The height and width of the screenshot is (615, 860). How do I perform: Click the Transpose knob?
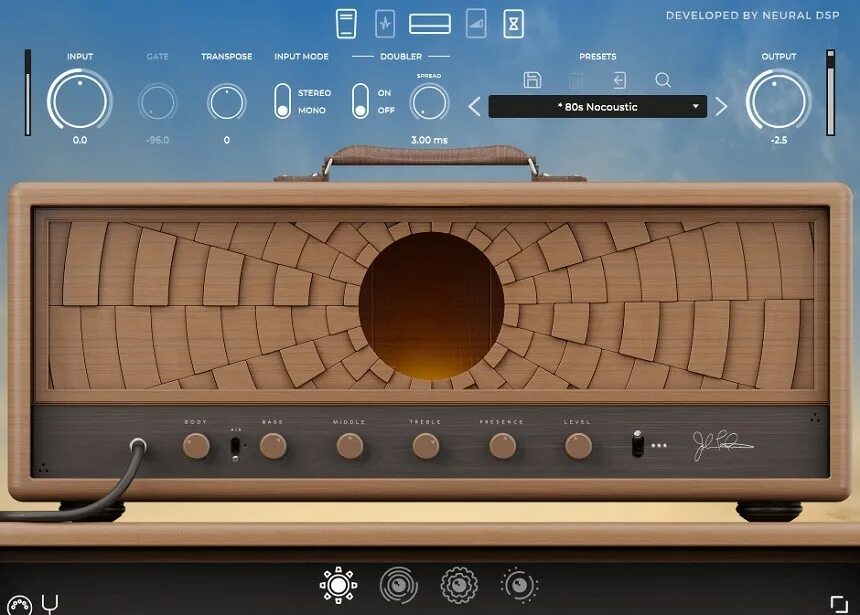(x=227, y=102)
